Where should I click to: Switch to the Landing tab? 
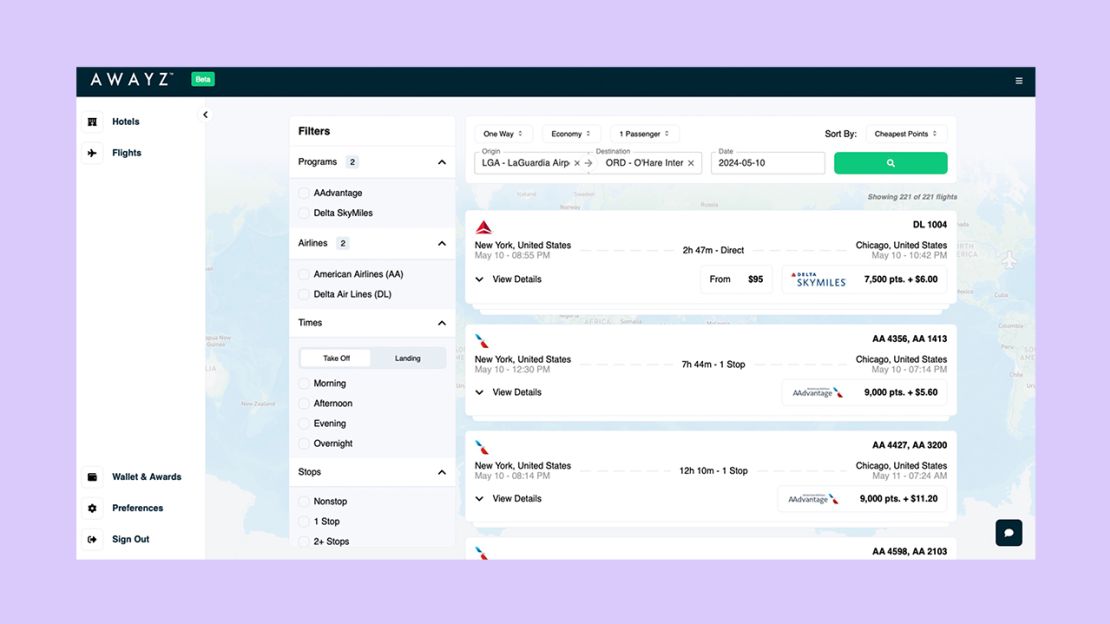[408, 358]
